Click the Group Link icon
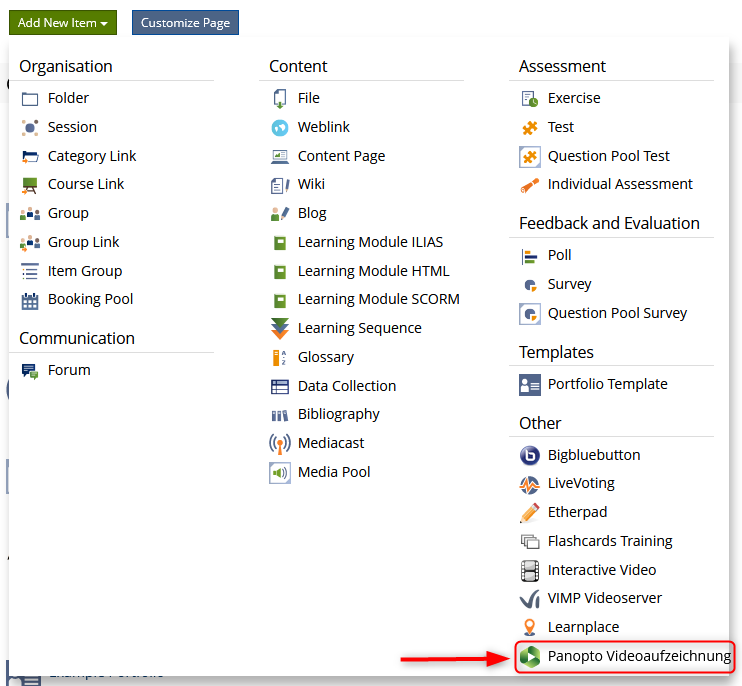 point(30,243)
